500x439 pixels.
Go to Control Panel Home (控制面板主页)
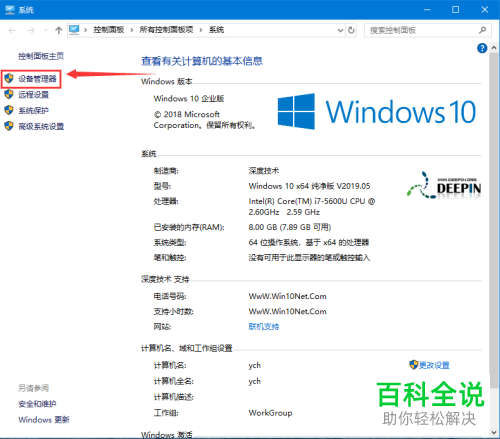coord(41,56)
